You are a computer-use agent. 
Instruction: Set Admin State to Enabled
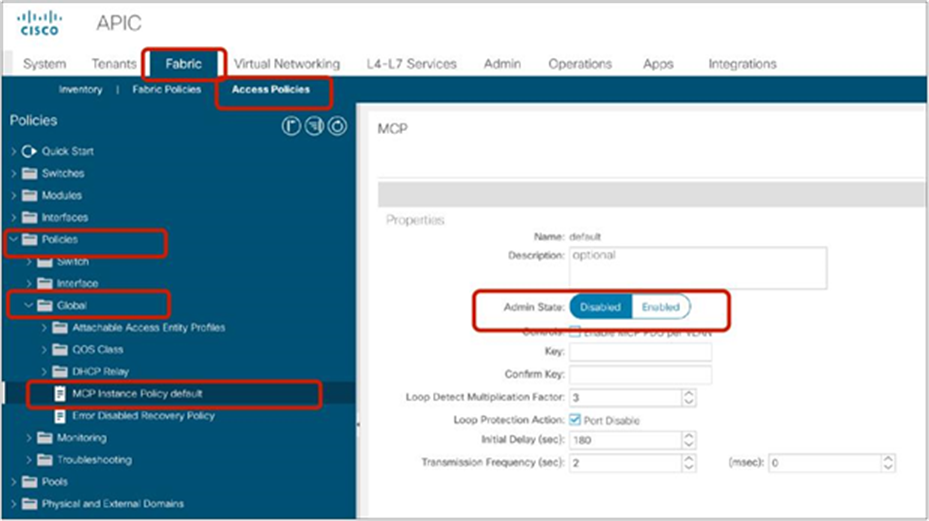pos(661,307)
